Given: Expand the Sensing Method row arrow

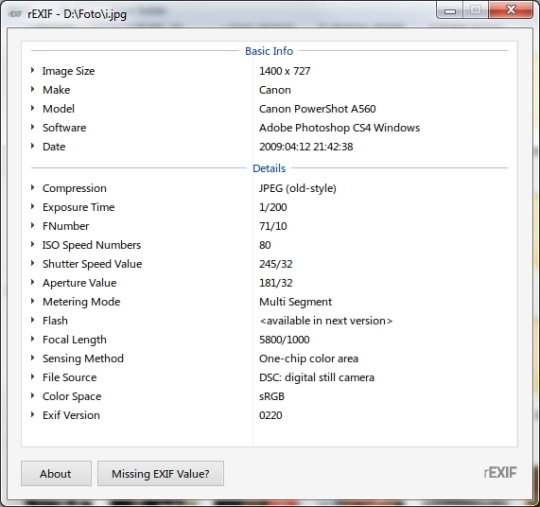Looking at the screenshot, I should tap(32, 358).
